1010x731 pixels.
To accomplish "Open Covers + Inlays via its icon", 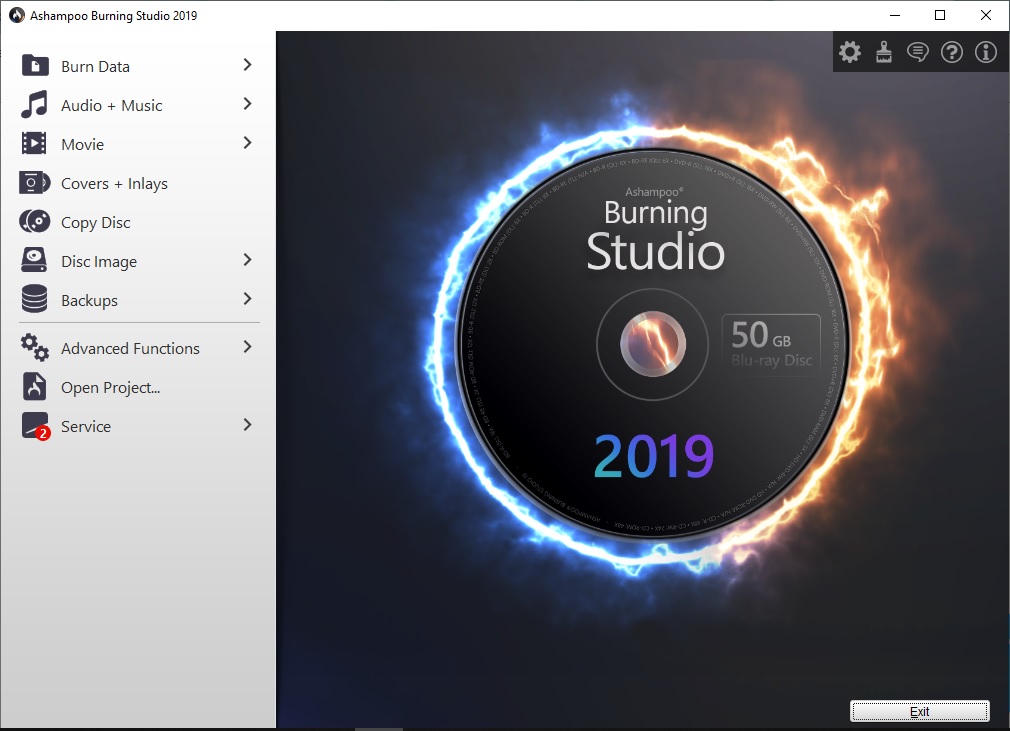I will (x=33, y=182).
